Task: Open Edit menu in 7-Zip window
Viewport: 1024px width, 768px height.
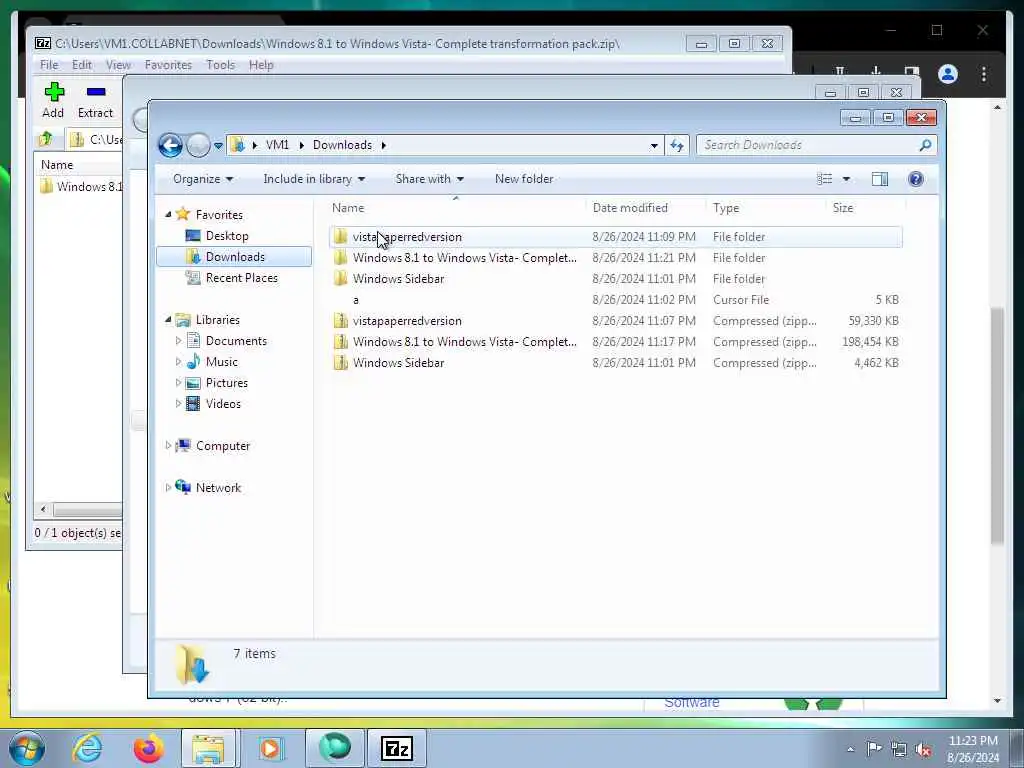Action: 82,65
